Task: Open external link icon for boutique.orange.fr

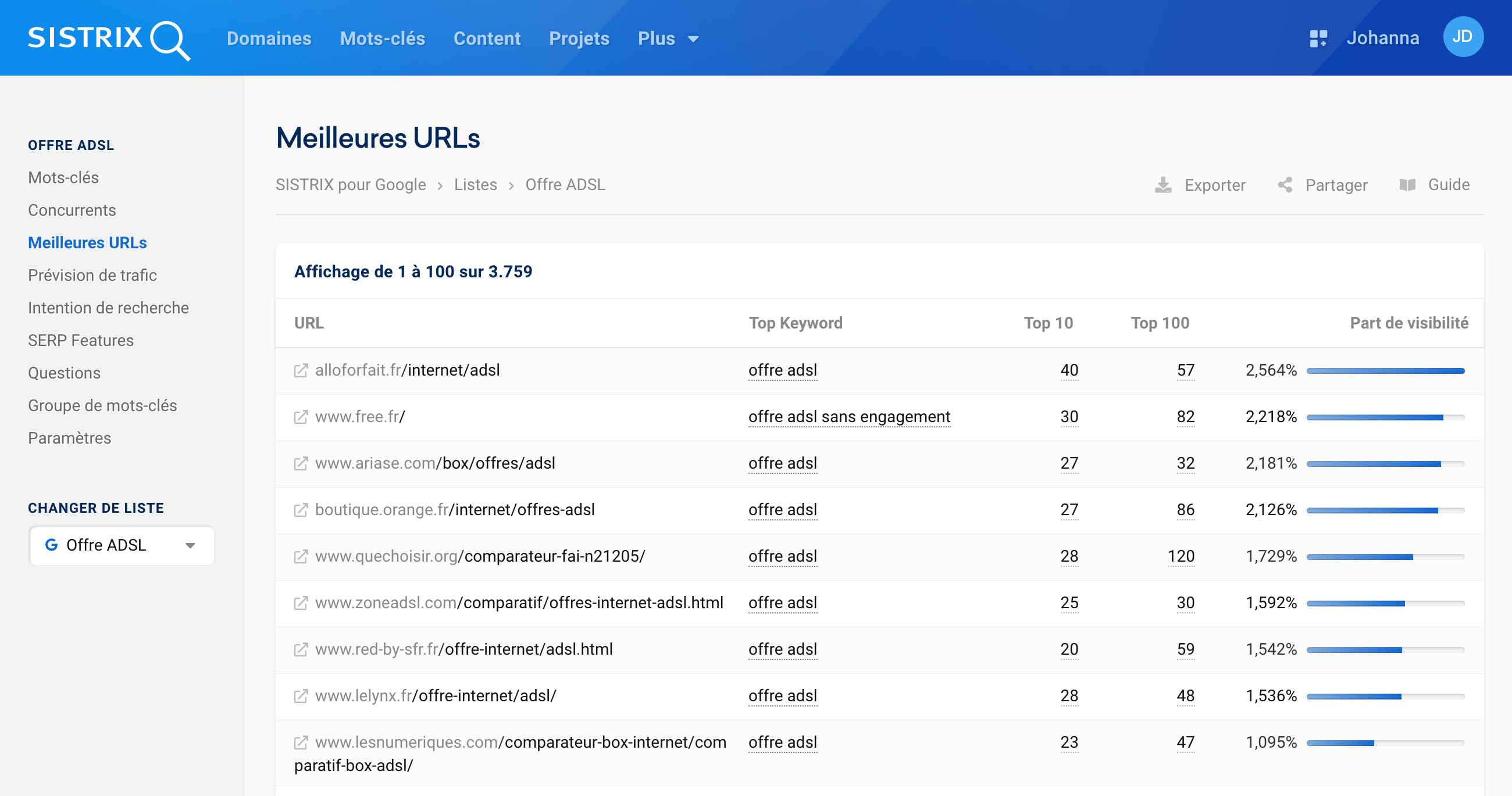Action: tap(301, 509)
